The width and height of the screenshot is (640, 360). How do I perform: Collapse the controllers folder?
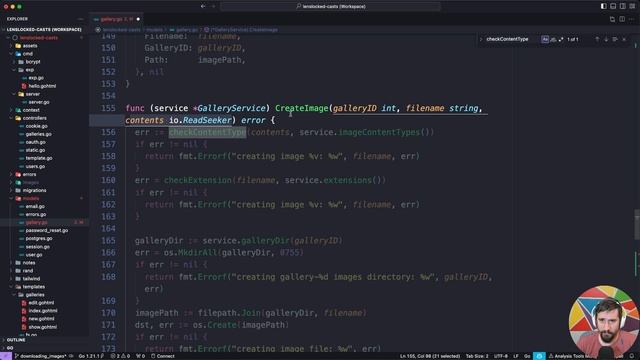(x=35, y=118)
